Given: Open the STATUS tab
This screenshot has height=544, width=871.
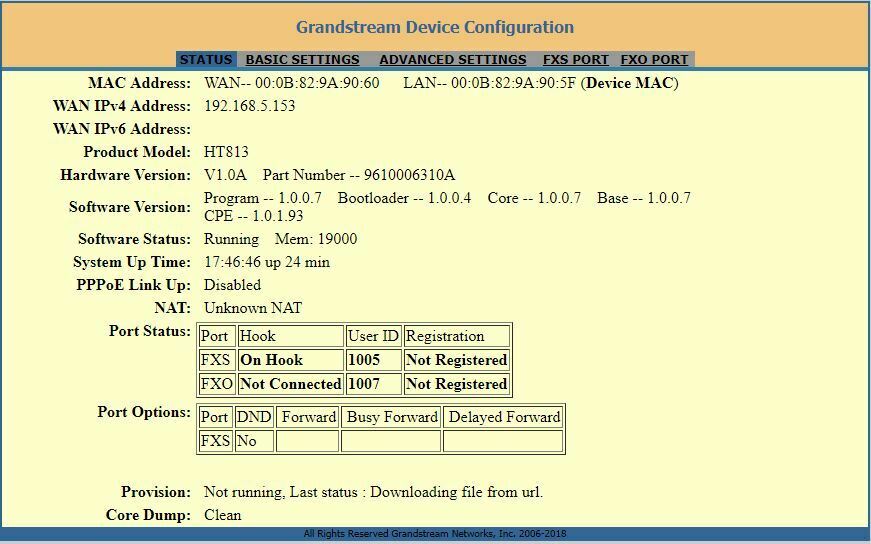Looking at the screenshot, I should [x=206, y=59].
